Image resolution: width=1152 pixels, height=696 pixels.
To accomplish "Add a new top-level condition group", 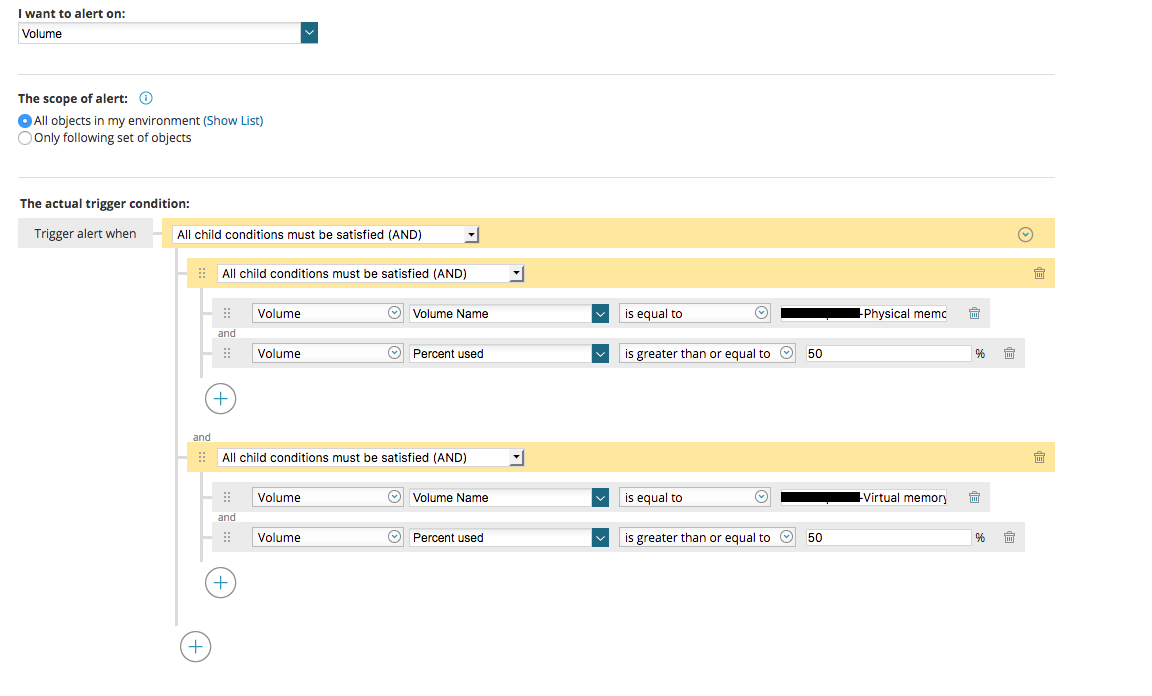I will click(195, 647).
